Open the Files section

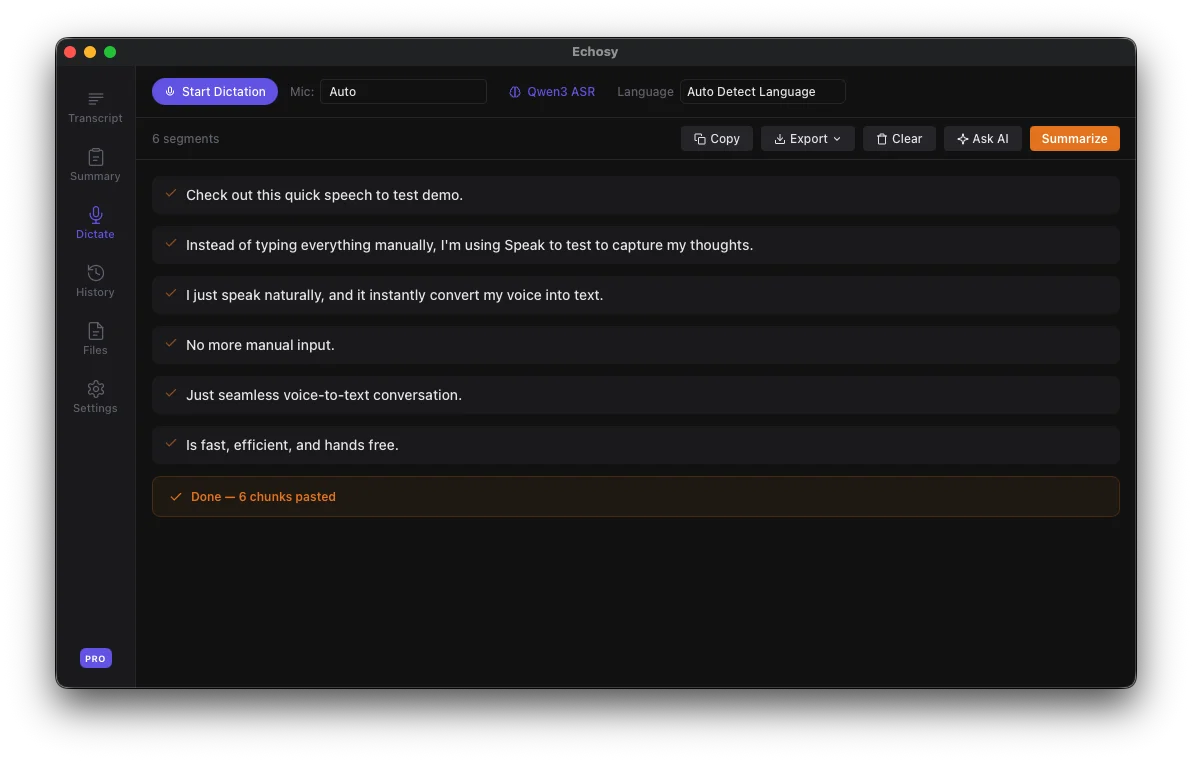(x=95, y=338)
